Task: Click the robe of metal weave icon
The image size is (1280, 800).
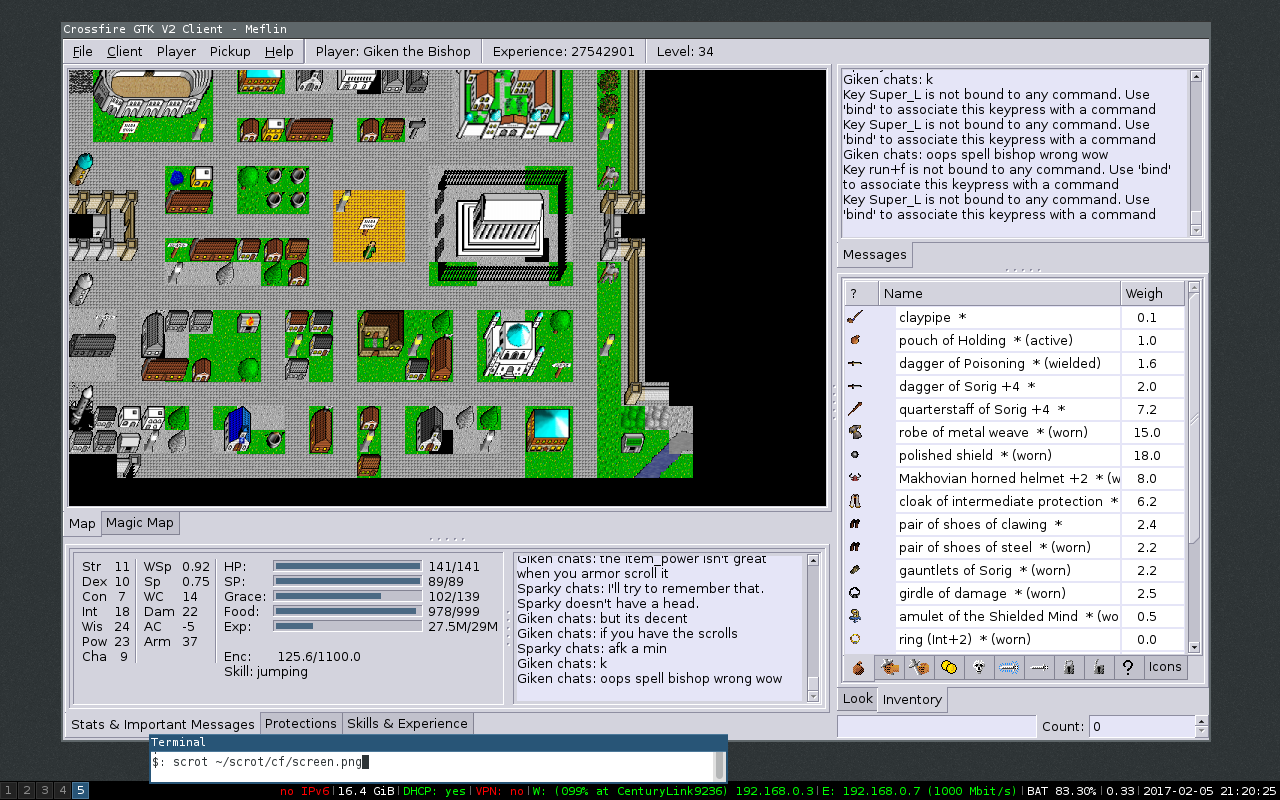Action: (855, 432)
